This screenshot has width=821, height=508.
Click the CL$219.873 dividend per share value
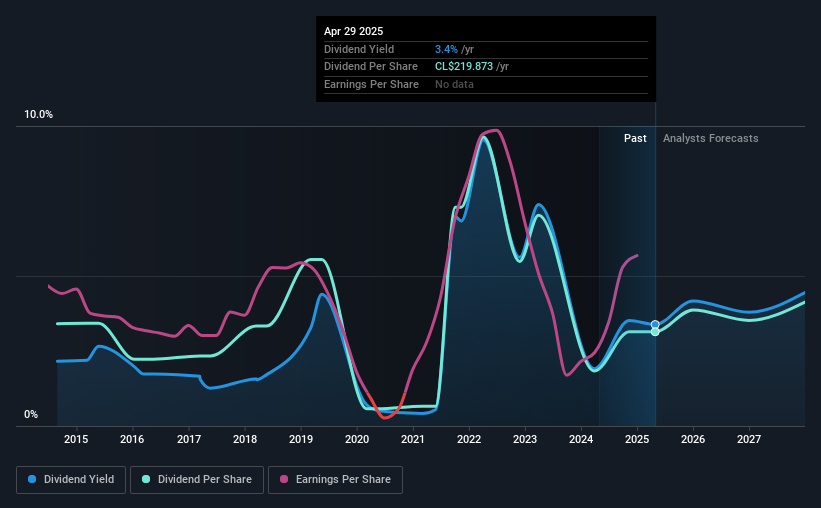(x=464, y=67)
